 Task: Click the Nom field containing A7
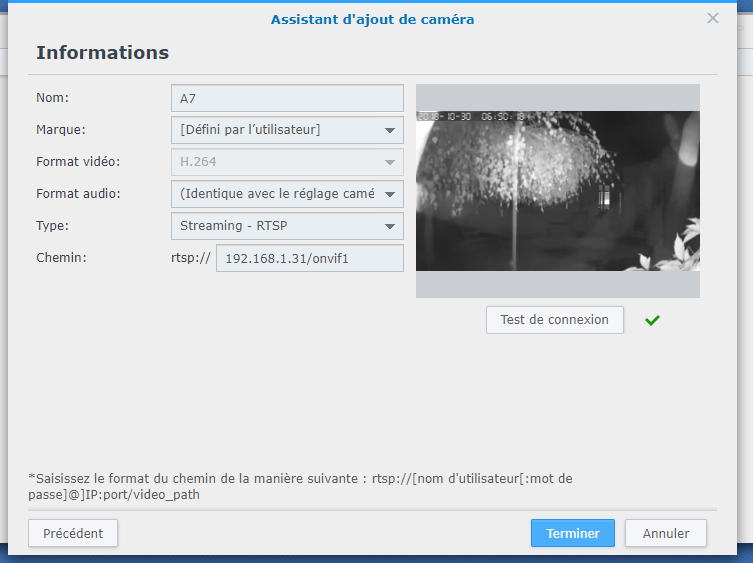[287, 98]
